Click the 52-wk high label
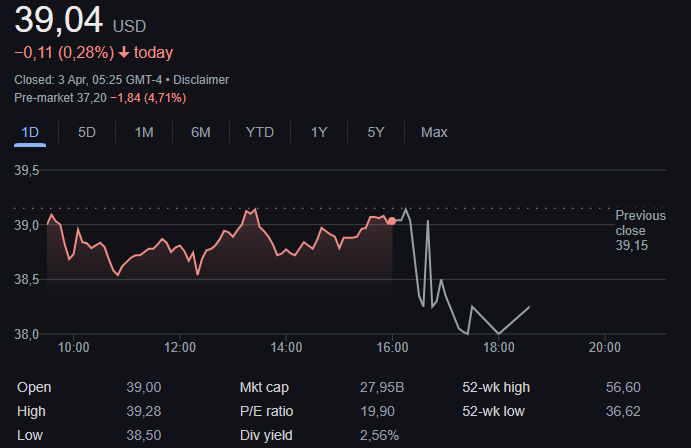 point(496,387)
